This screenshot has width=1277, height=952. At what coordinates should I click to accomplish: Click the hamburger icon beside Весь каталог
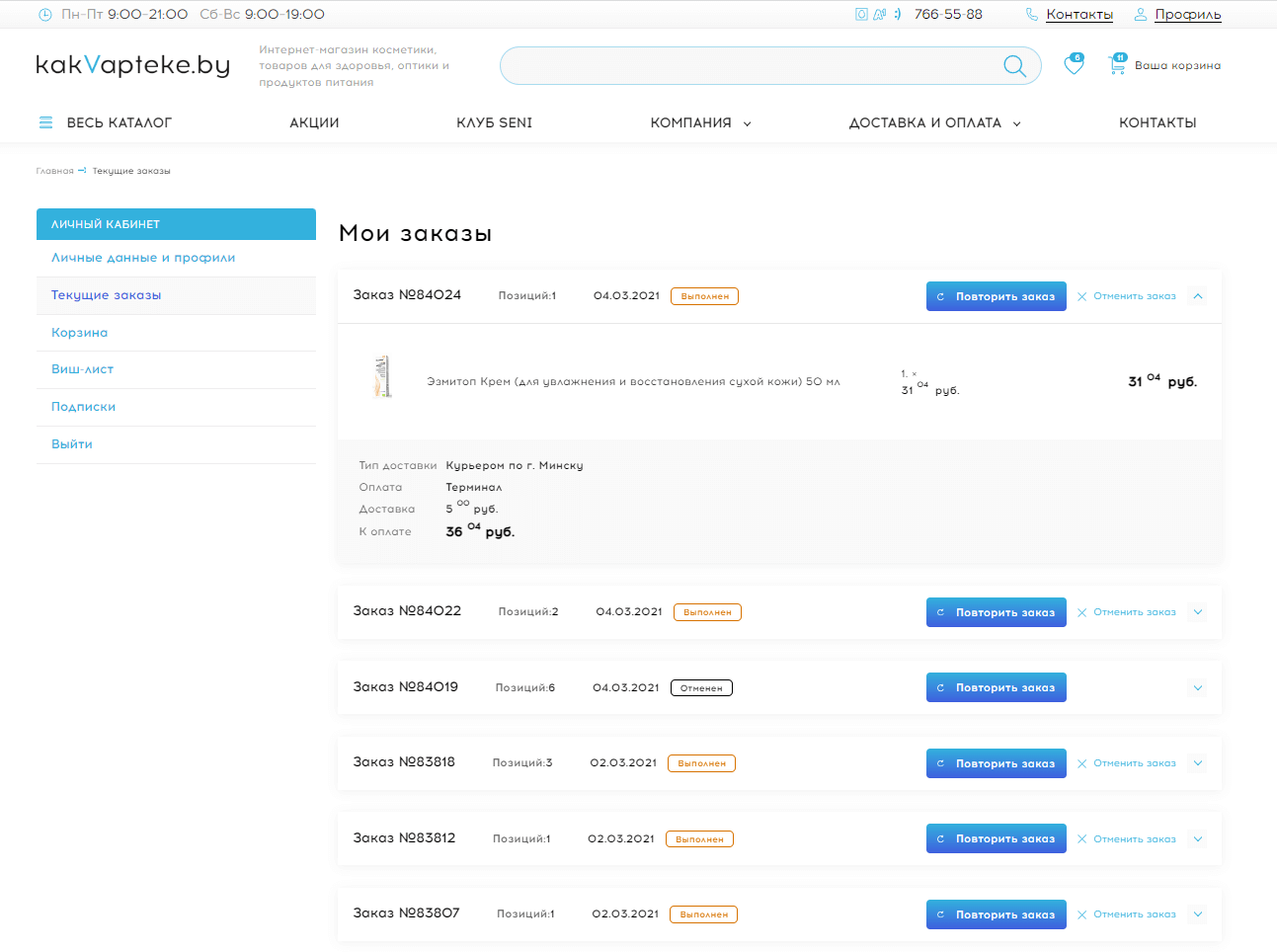click(x=45, y=122)
